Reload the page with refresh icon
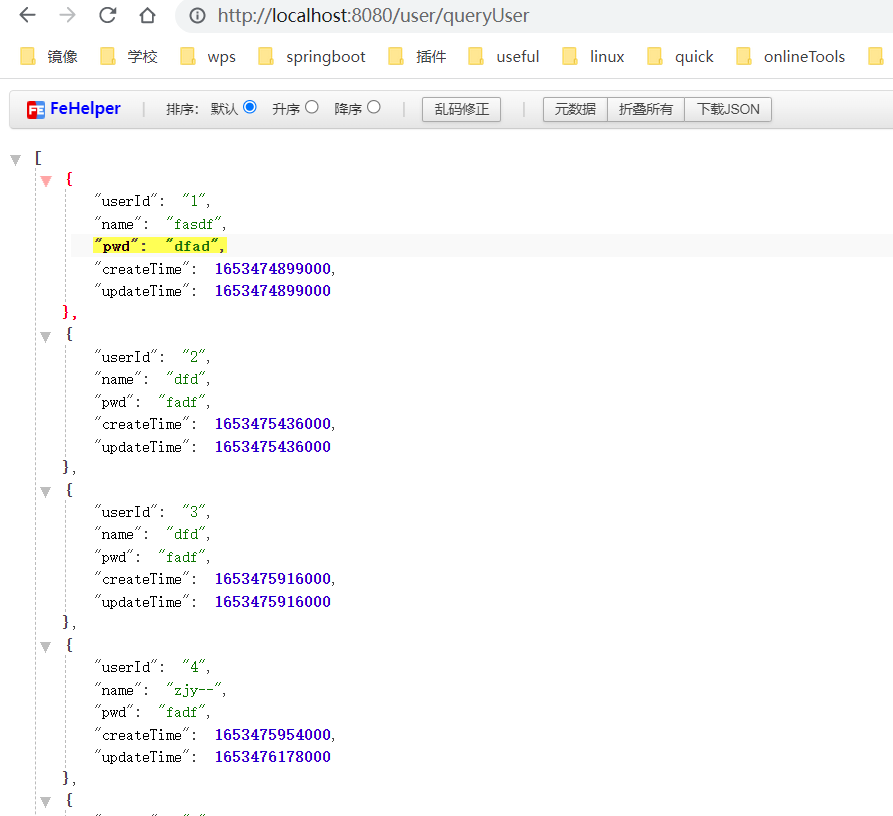893x816 pixels. point(107,16)
